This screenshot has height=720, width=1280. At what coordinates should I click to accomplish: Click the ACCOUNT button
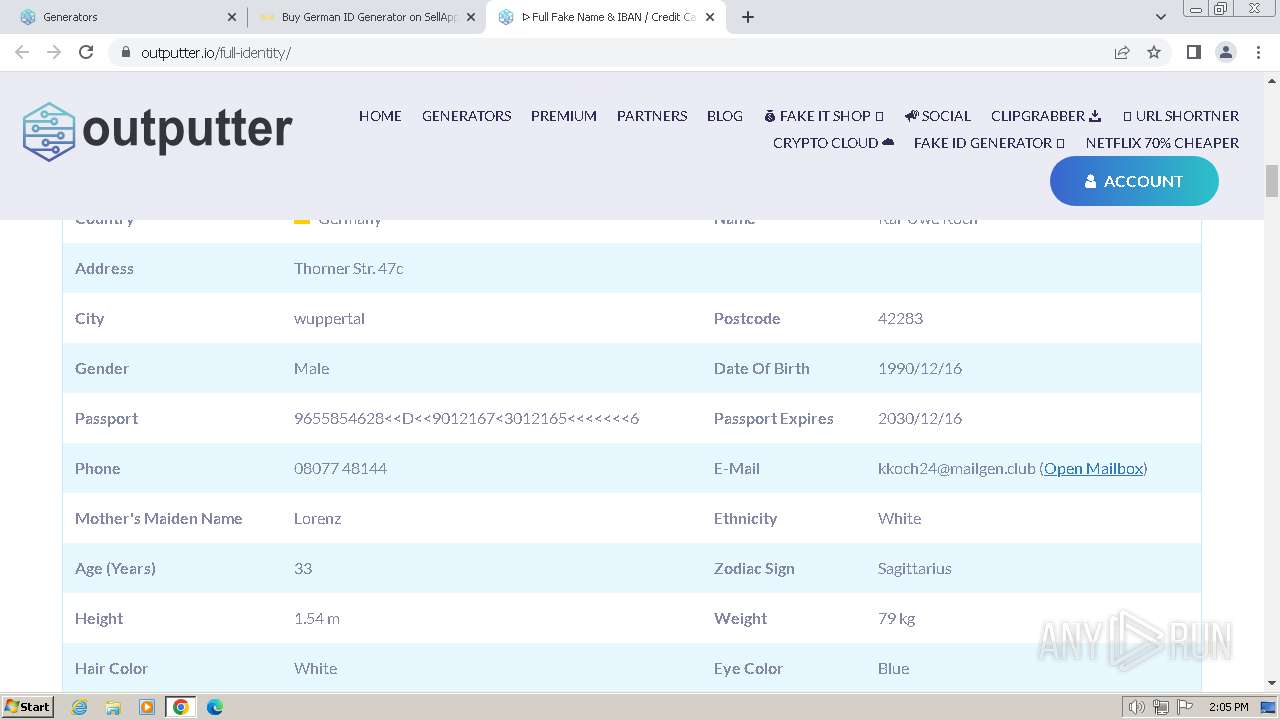(x=1134, y=181)
